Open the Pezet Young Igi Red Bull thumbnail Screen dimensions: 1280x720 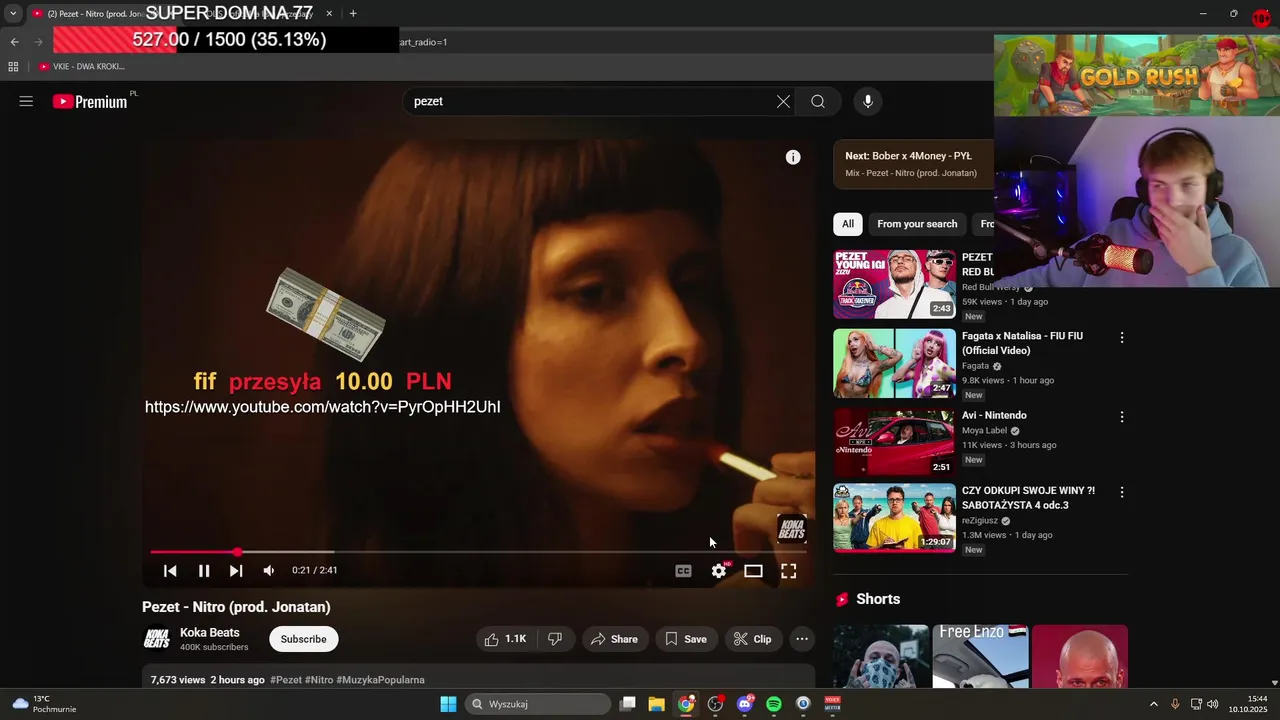[x=894, y=284]
